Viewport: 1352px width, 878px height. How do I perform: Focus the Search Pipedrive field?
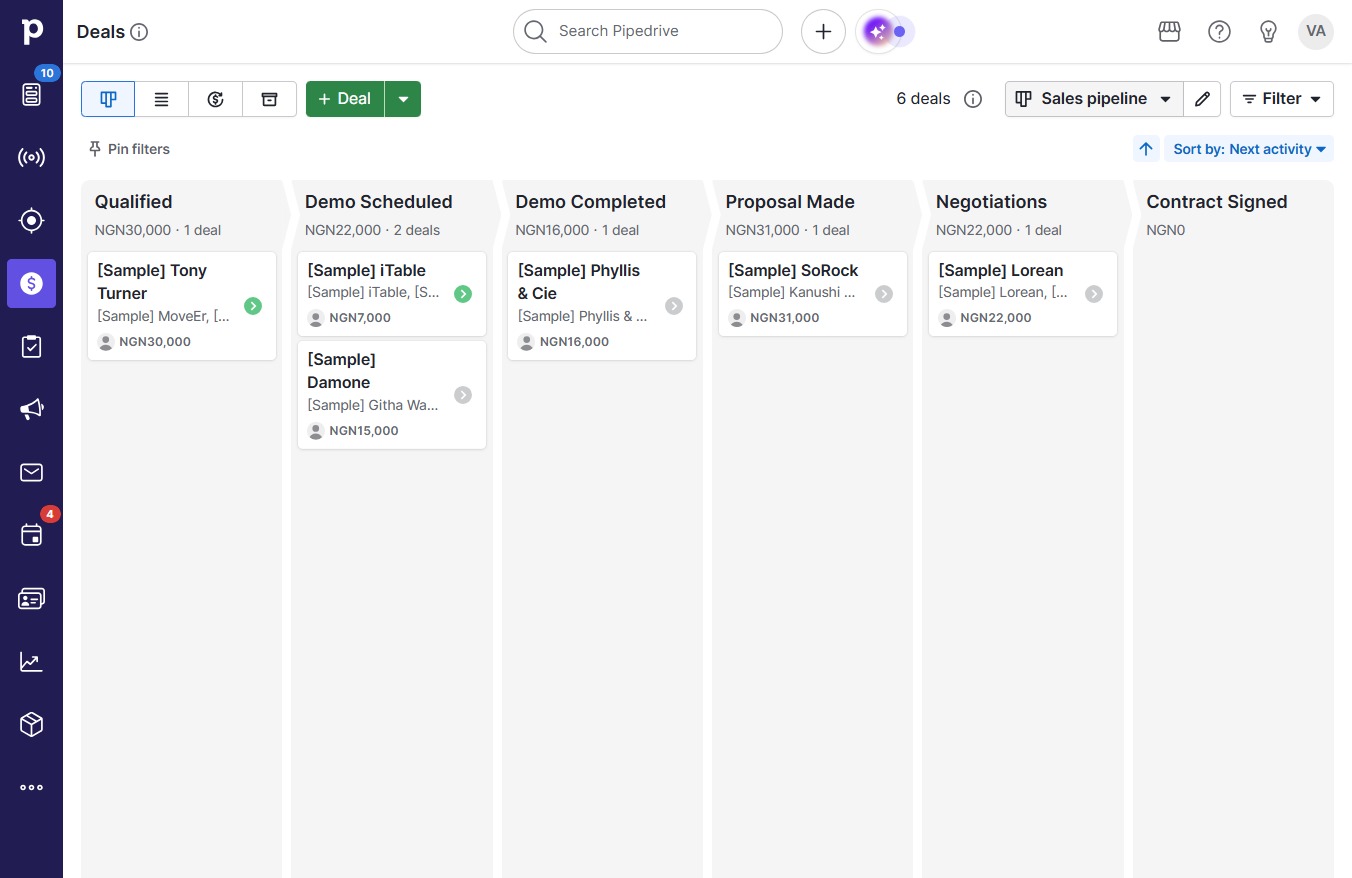[648, 32]
